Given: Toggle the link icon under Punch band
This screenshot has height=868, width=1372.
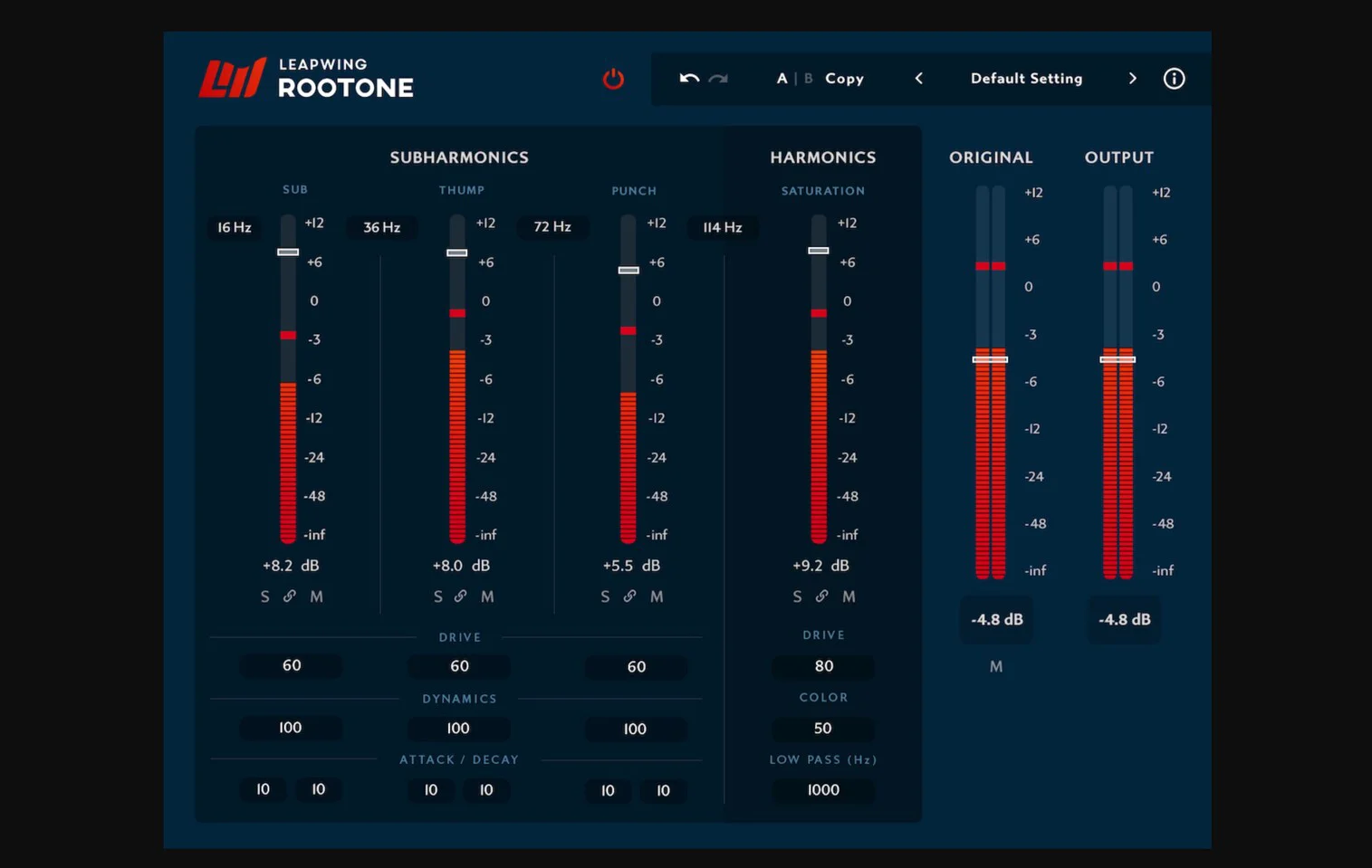Looking at the screenshot, I should click(629, 596).
